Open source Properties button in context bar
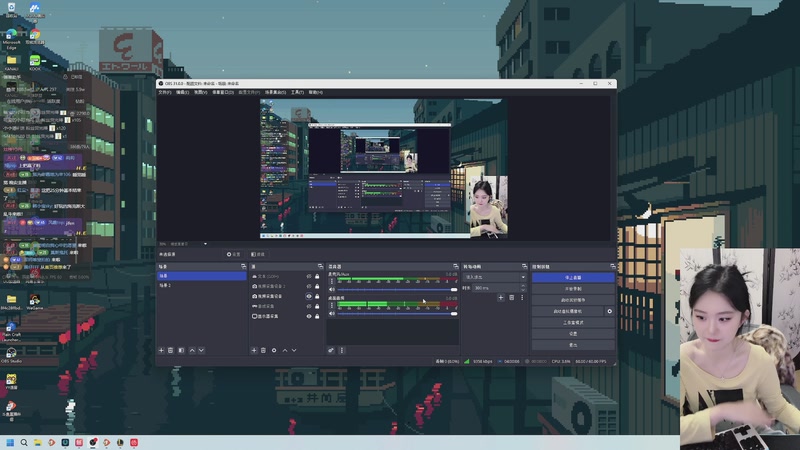The width and height of the screenshot is (800, 450). point(234,254)
